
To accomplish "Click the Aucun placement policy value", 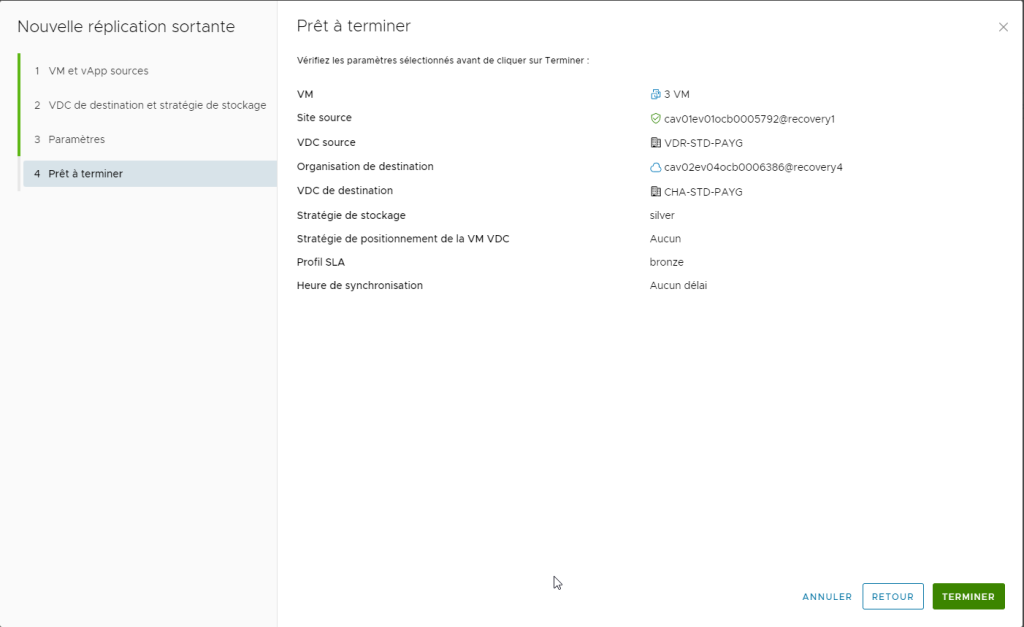I will click(665, 239).
